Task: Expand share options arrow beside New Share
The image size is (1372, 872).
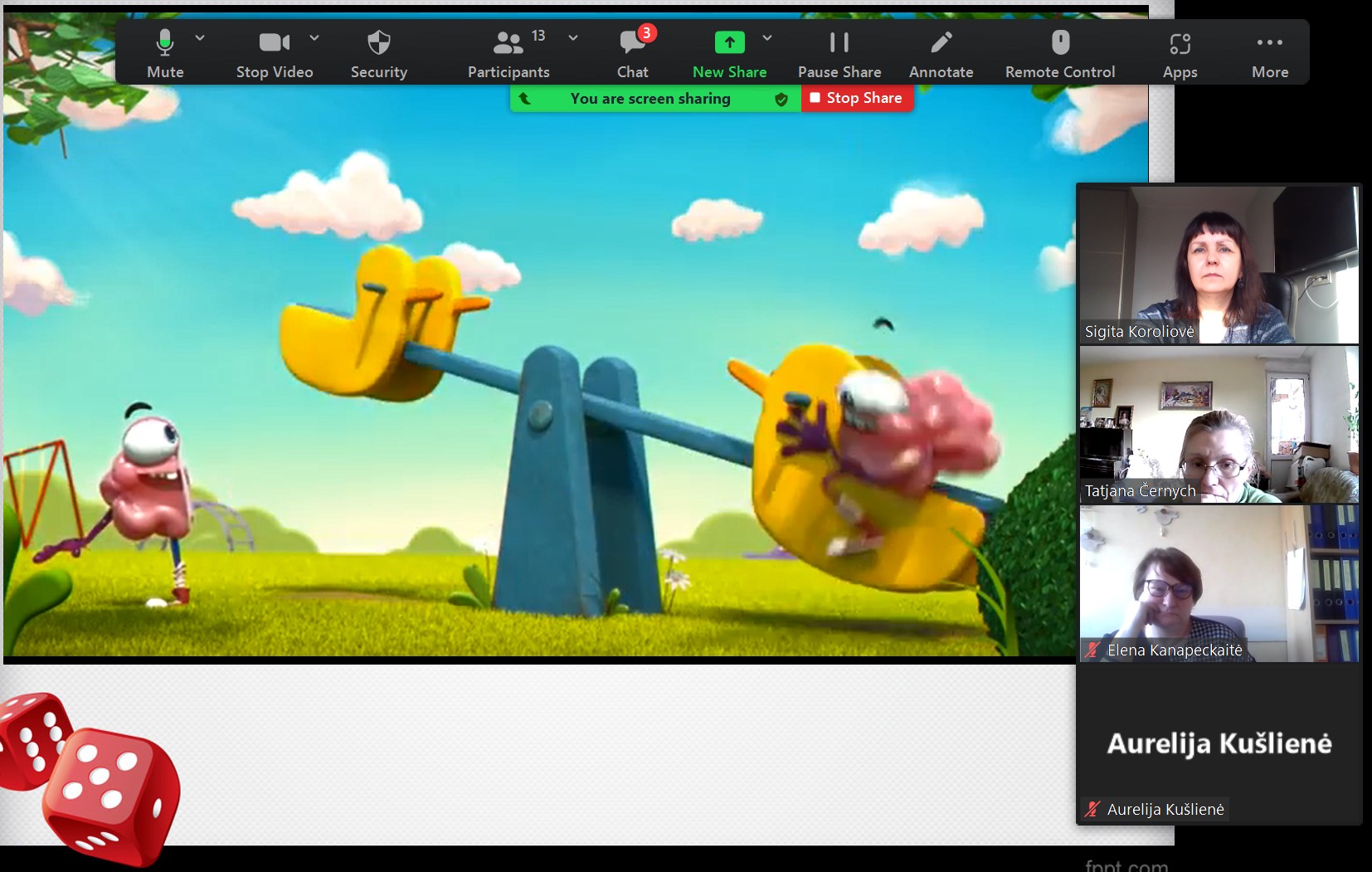Action: (767, 38)
